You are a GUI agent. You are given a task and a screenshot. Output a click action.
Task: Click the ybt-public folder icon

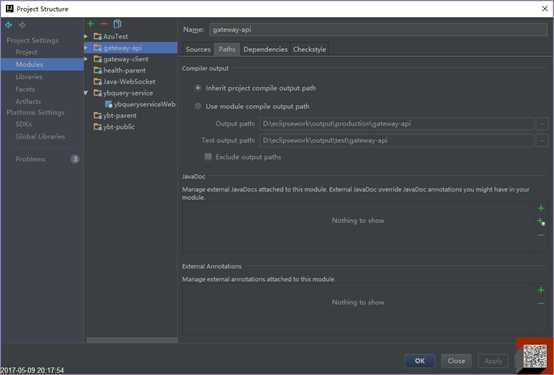click(98, 127)
